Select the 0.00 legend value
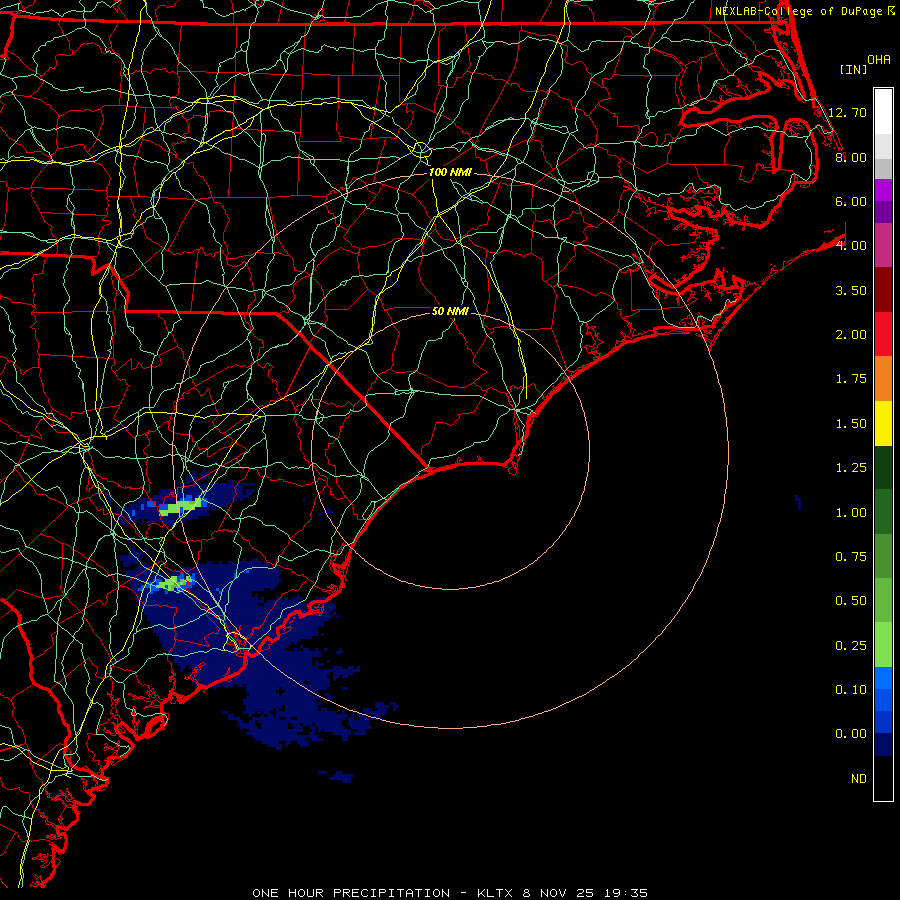Viewport: 900px width, 900px height. pyautogui.click(x=851, y=734)
